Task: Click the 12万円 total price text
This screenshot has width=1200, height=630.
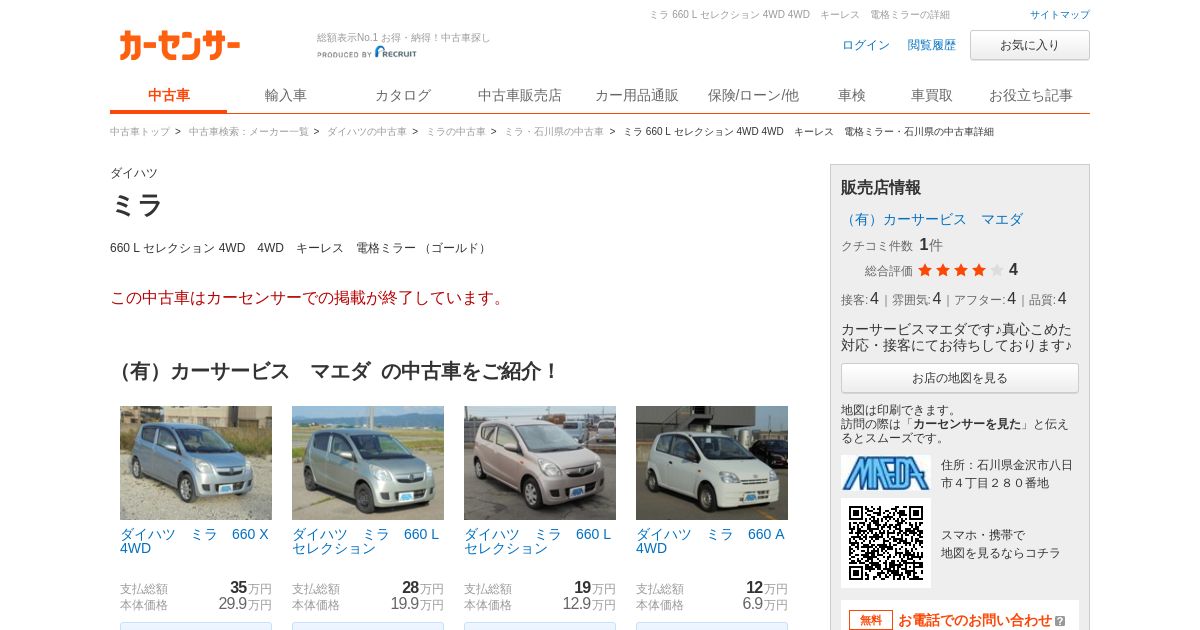Action: point(767,588)
